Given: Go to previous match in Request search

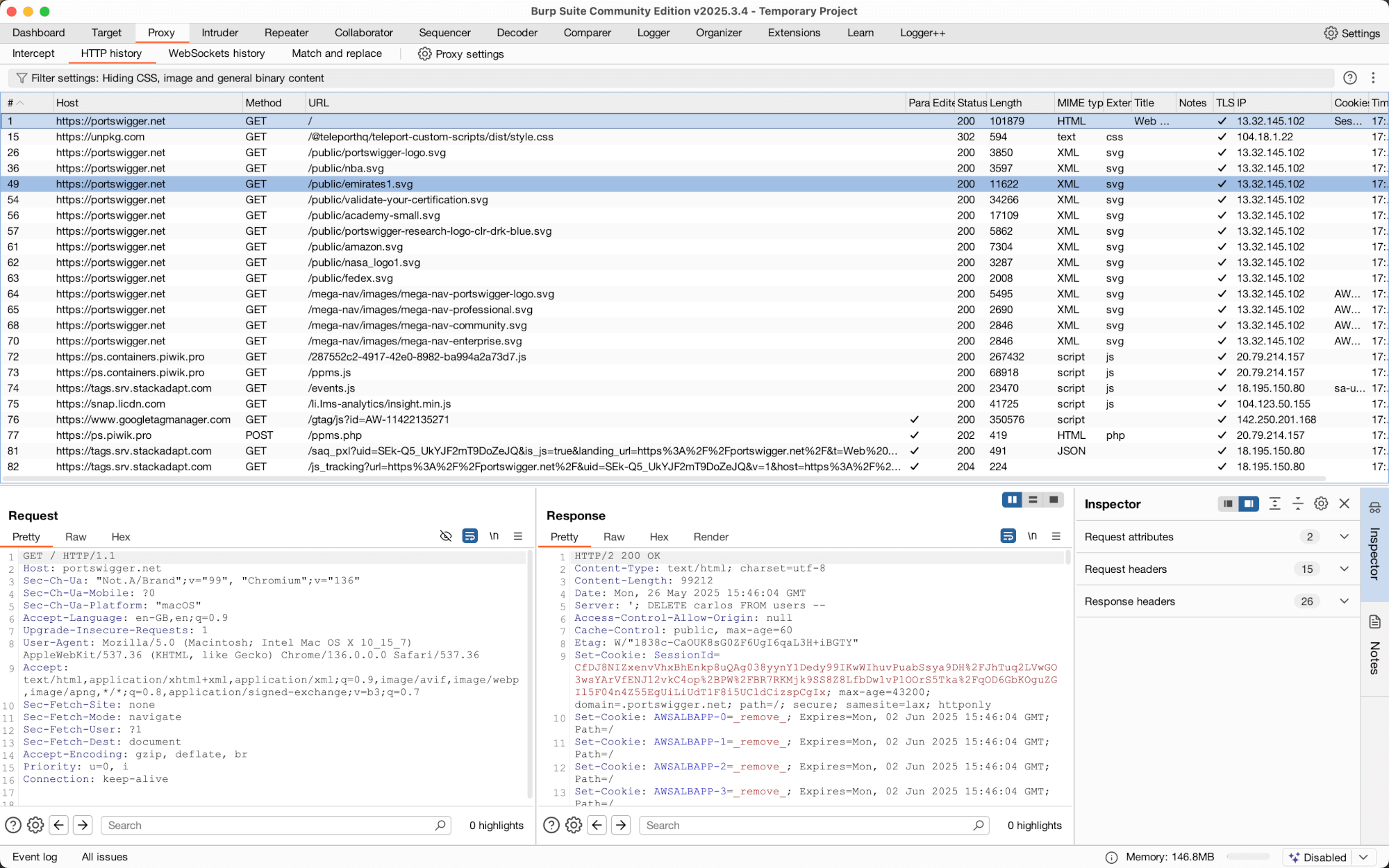Looking at the screenshot, I should click(x=59, y=825).
